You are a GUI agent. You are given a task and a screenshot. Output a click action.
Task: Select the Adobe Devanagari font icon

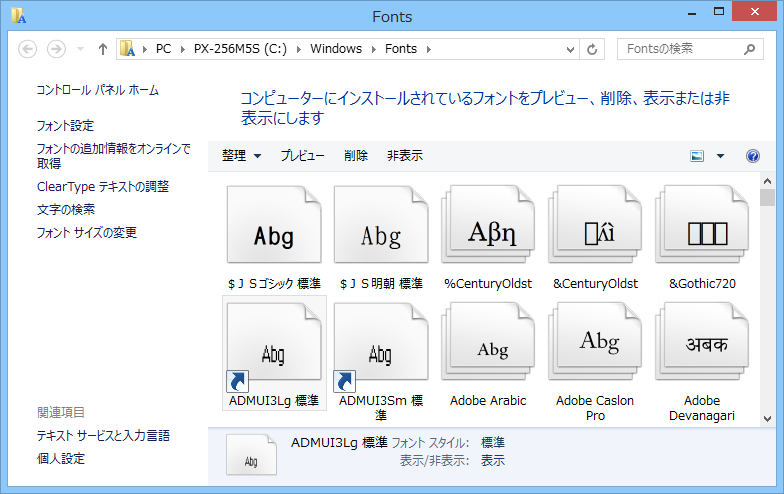[x=702, y=342]
